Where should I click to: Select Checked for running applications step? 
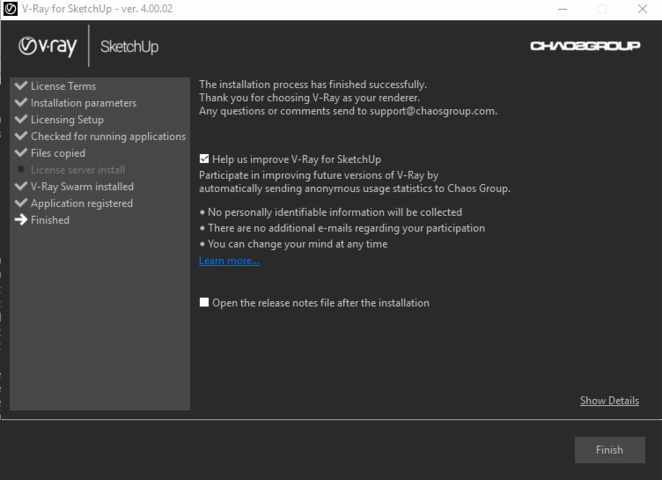point(108,136)
